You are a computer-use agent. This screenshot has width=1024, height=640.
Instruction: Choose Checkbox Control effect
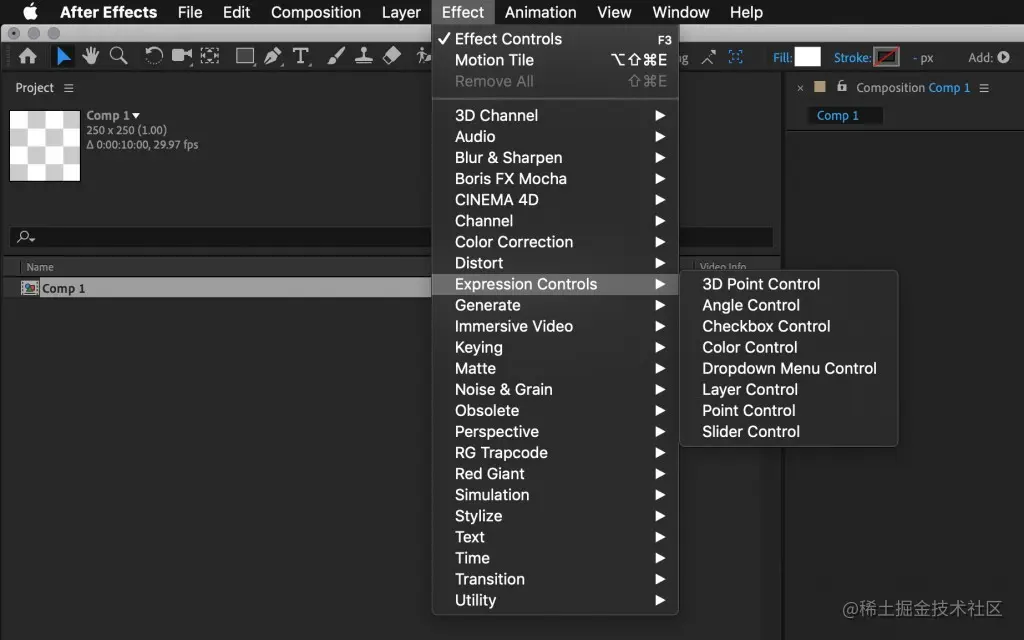pos(789,327)
